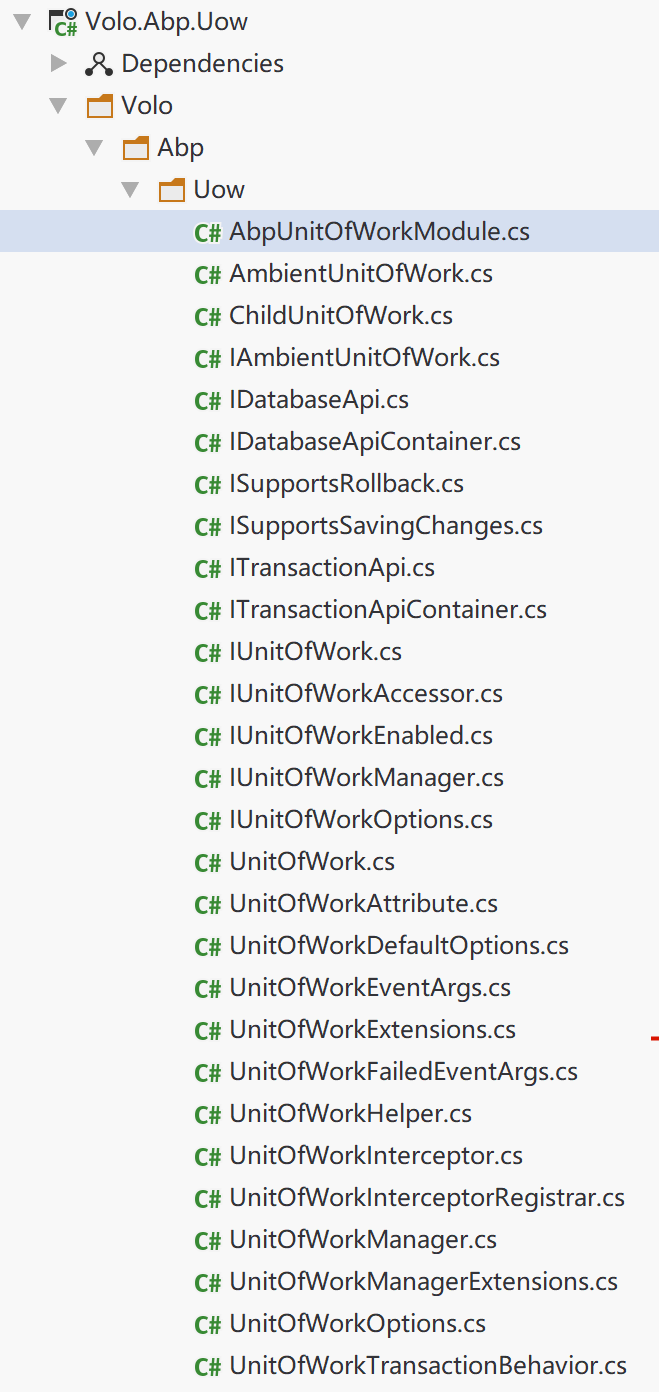Click the C# icon of ChildUnitOfWork.cs
This screenshot has width=659, height=1392.
pyautogui.click(x=208, y=317)
